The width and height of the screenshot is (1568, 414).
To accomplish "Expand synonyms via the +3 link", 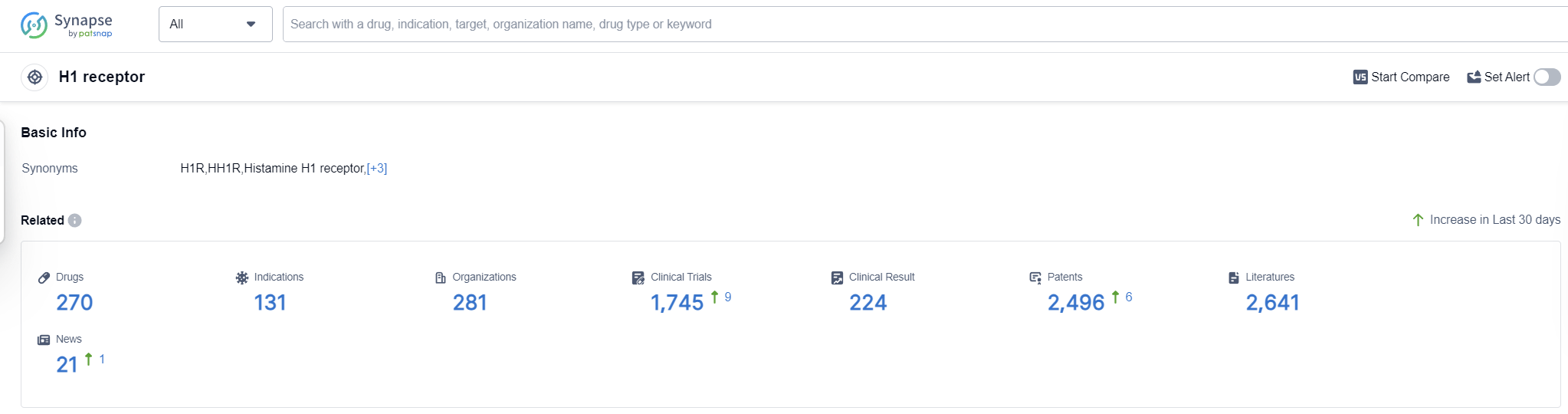I will (x=377, y=169).
